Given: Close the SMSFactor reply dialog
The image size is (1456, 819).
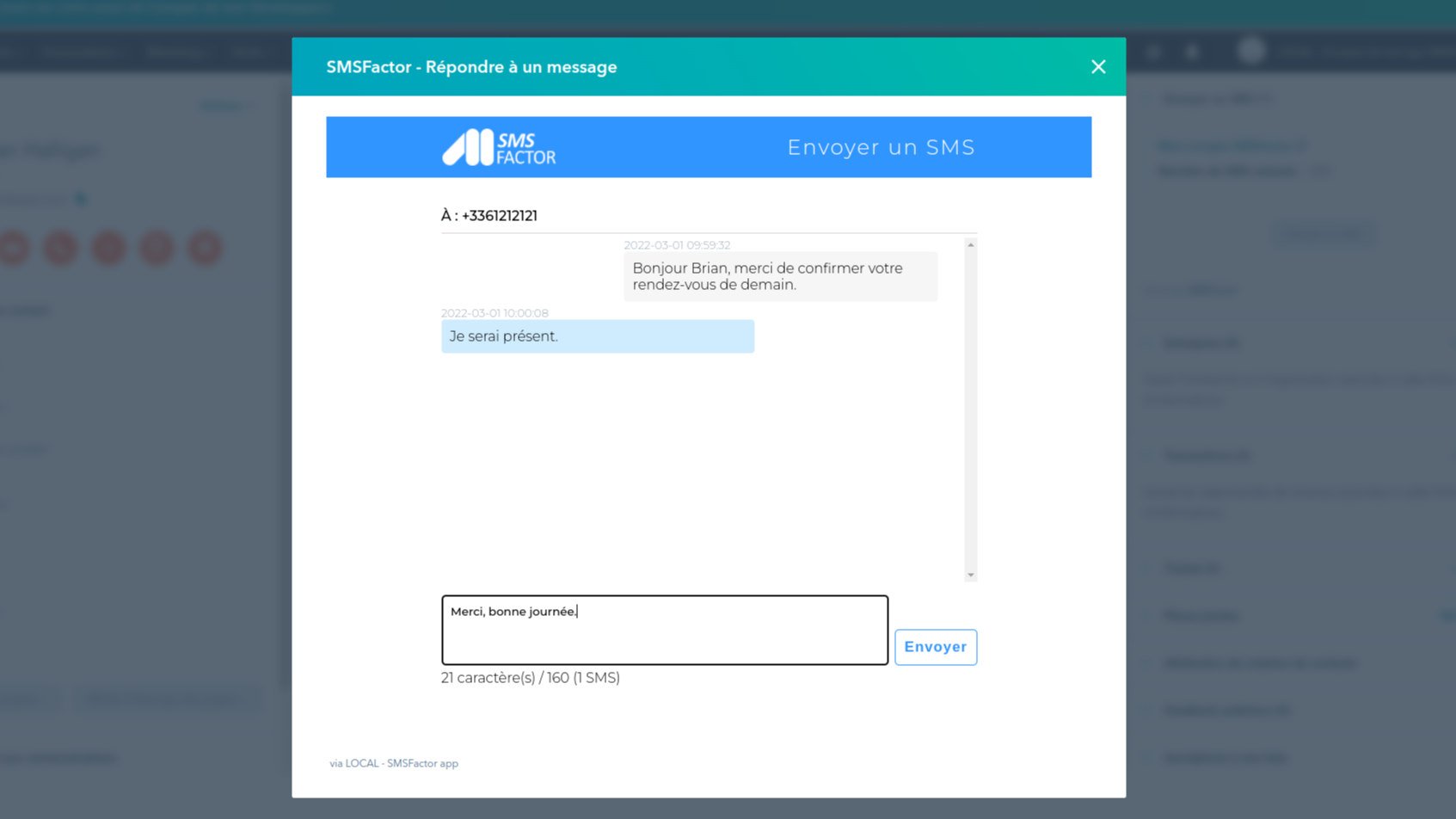Looking at the screenshot, I should 1097,67.
